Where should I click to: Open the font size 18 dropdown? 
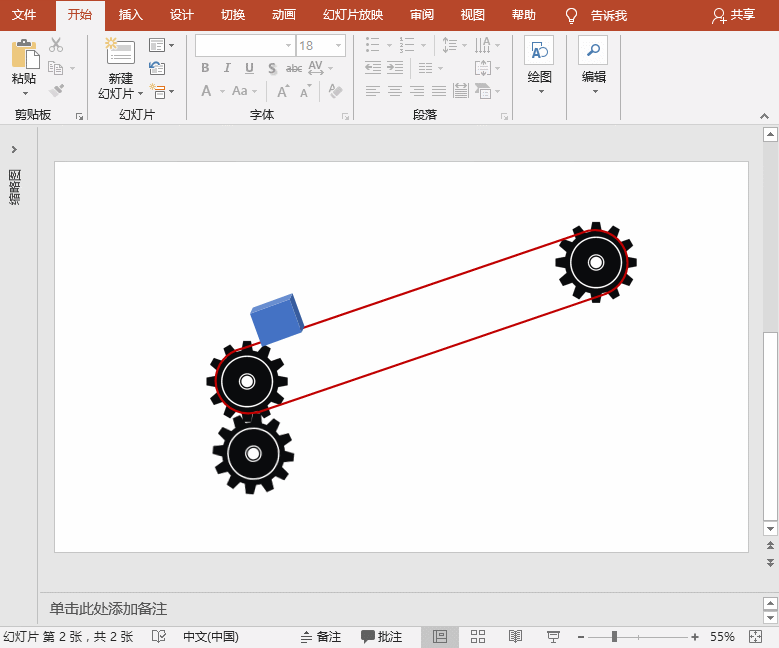point(339,46)
